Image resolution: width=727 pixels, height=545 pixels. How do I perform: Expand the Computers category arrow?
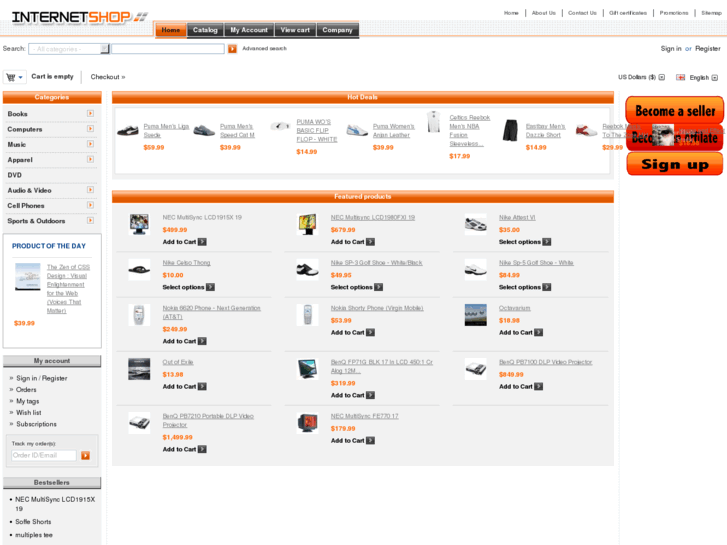90,128
